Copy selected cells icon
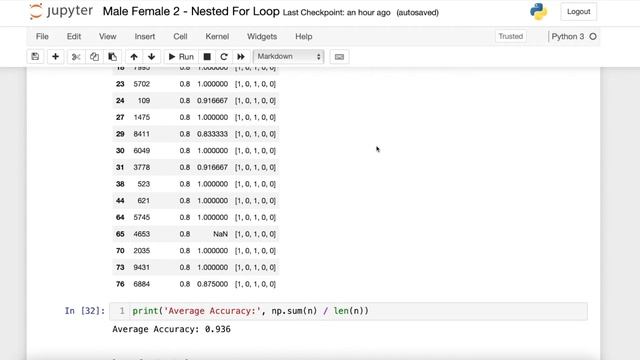This screenshot has height=360, width=640. point(94,57)
